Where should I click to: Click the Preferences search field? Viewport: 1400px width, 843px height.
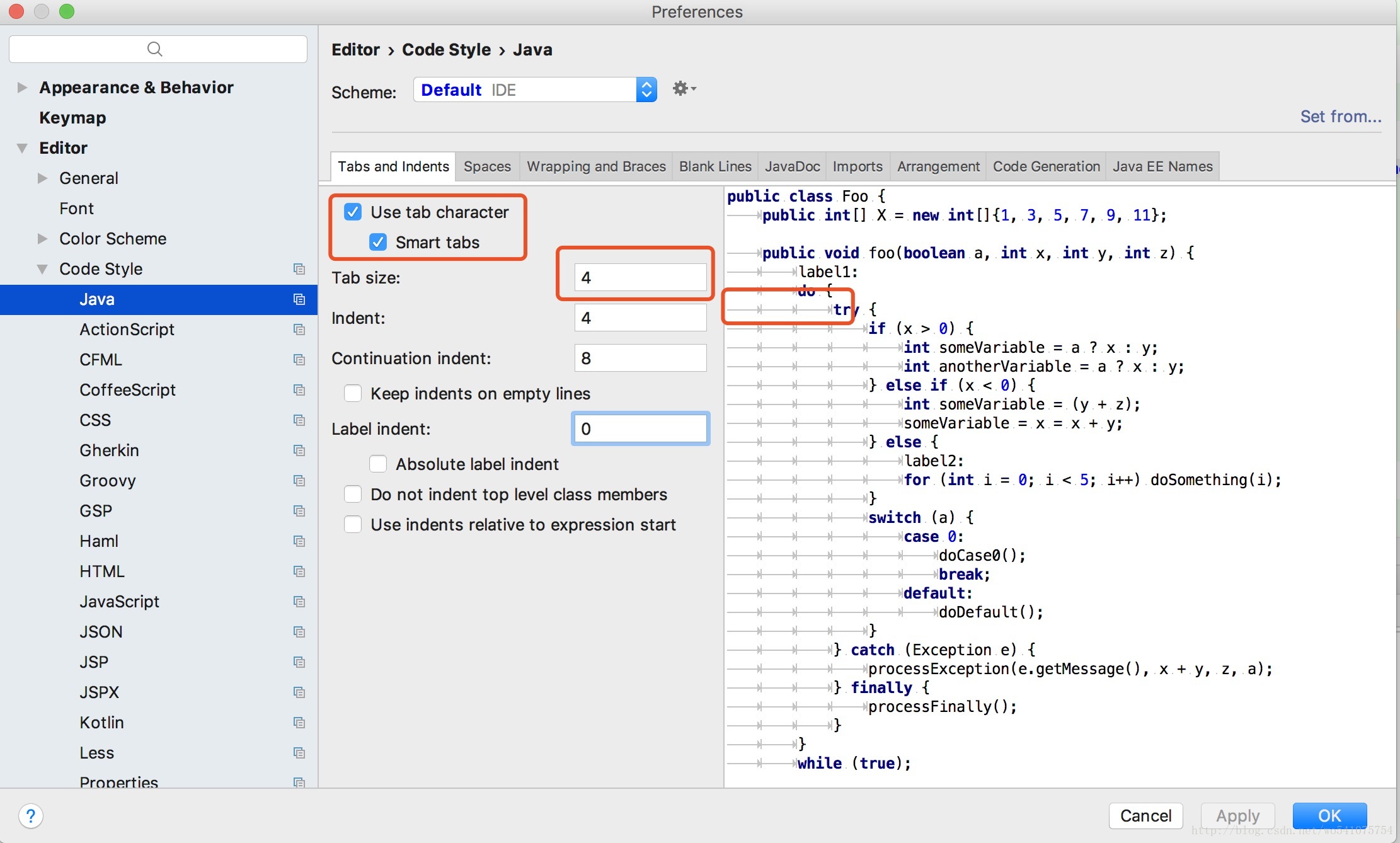point(158,49)
